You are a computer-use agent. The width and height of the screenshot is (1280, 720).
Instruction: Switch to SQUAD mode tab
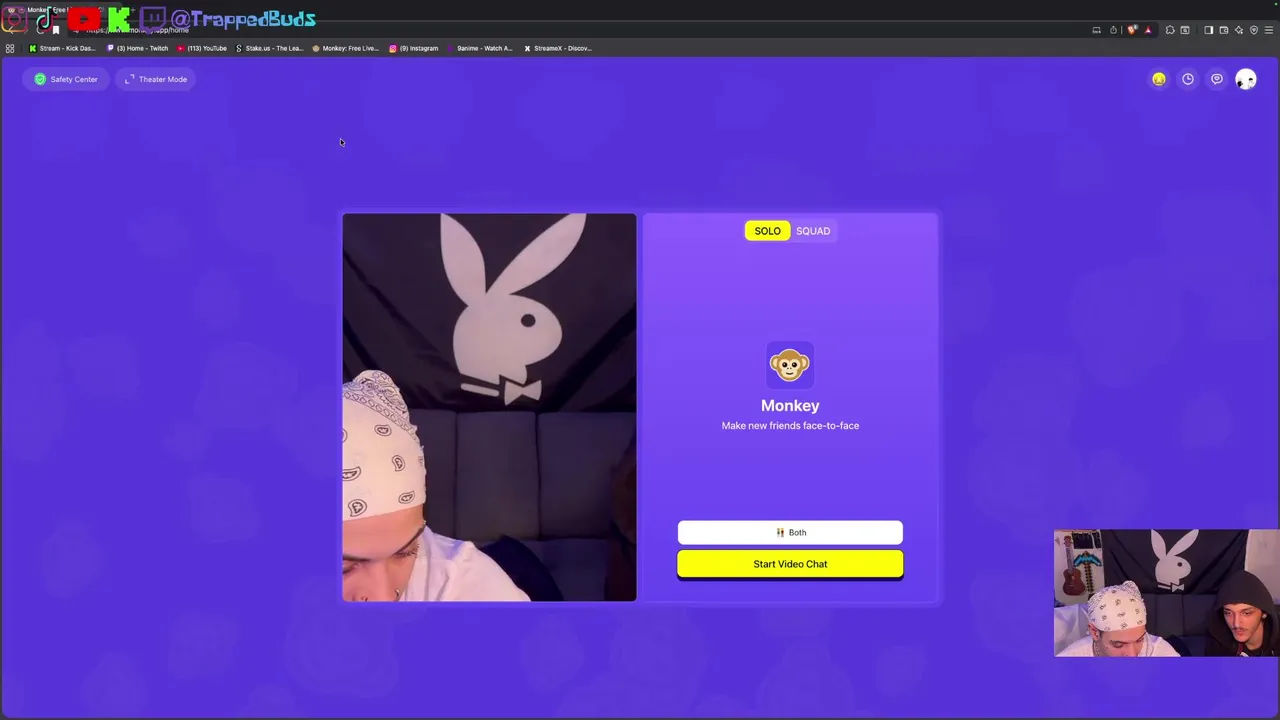click(x=813, y=231)
